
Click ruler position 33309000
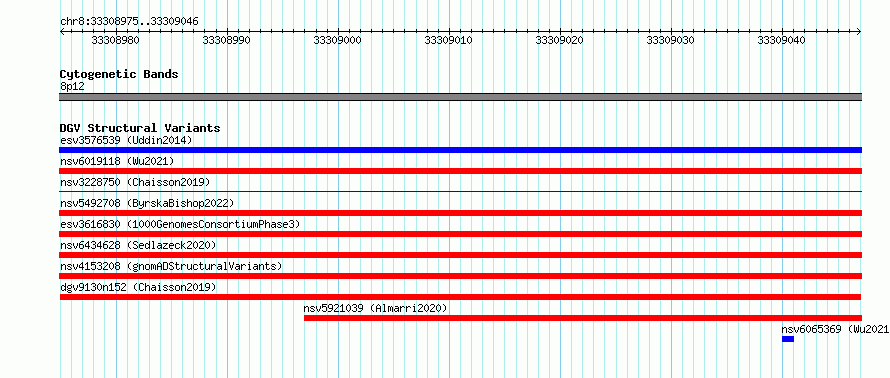[x=337, y=40]
